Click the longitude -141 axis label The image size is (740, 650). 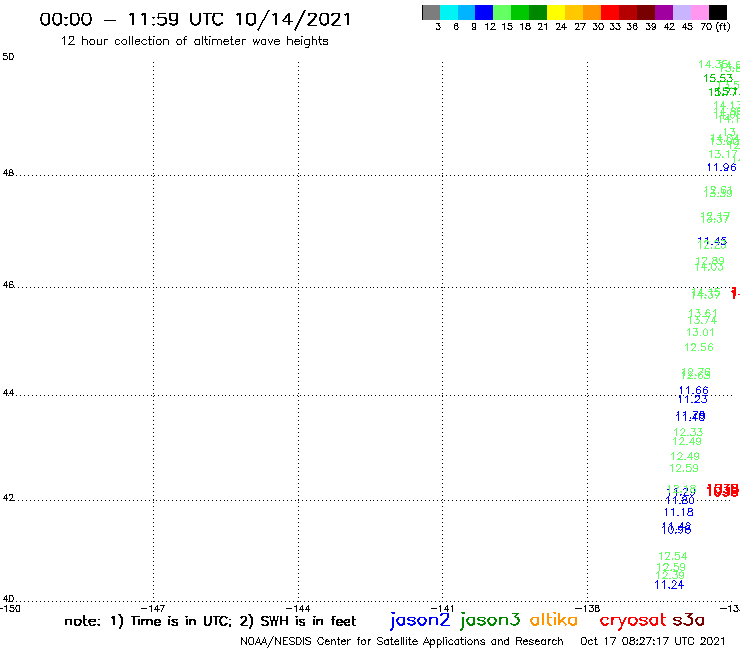pyautogui.click(x=442, y=608)
